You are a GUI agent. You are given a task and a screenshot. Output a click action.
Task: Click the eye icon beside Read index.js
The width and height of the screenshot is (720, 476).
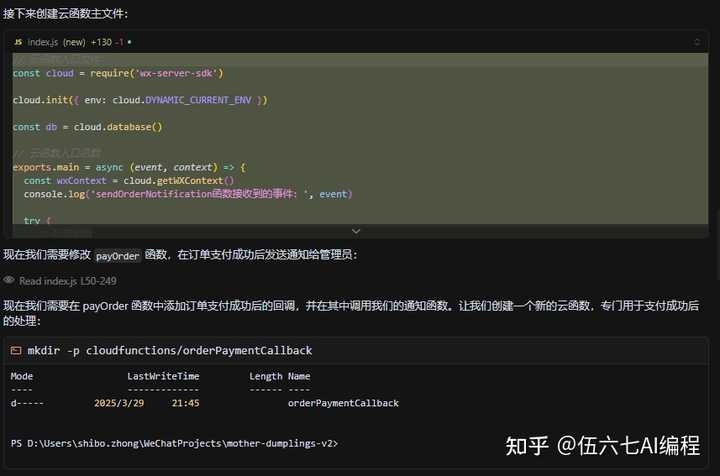(x=9, y=281)
